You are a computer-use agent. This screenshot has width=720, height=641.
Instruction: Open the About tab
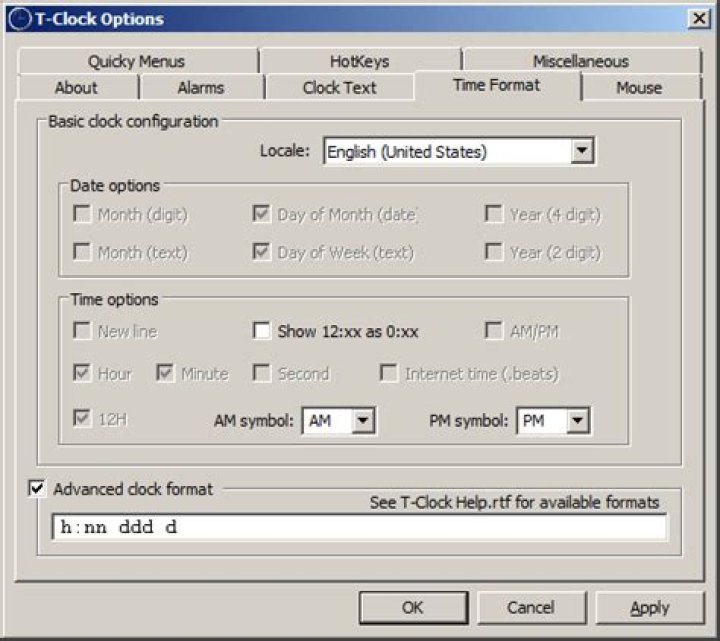pyautogui.click(x=76, y=87)
